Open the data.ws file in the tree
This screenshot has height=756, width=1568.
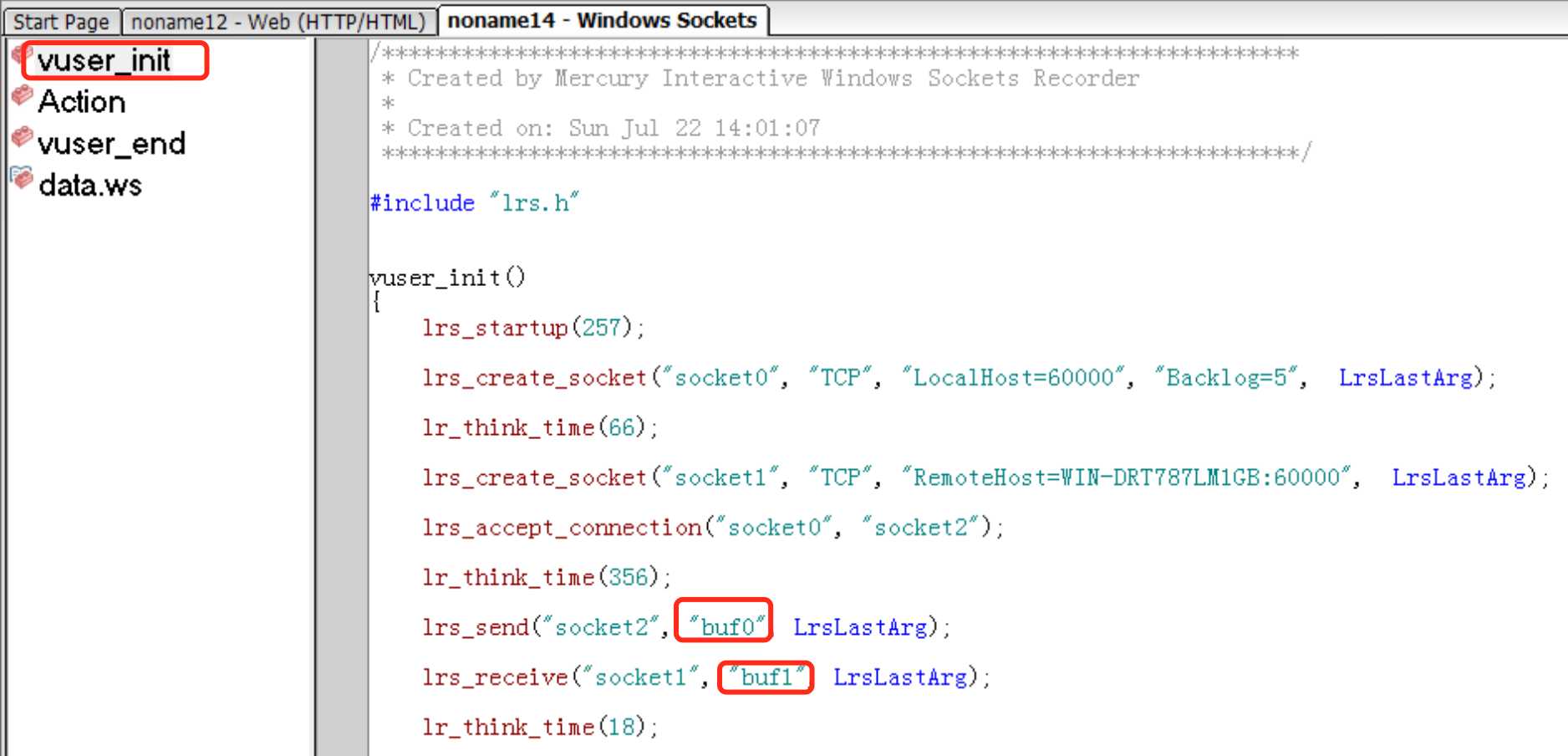90,185
